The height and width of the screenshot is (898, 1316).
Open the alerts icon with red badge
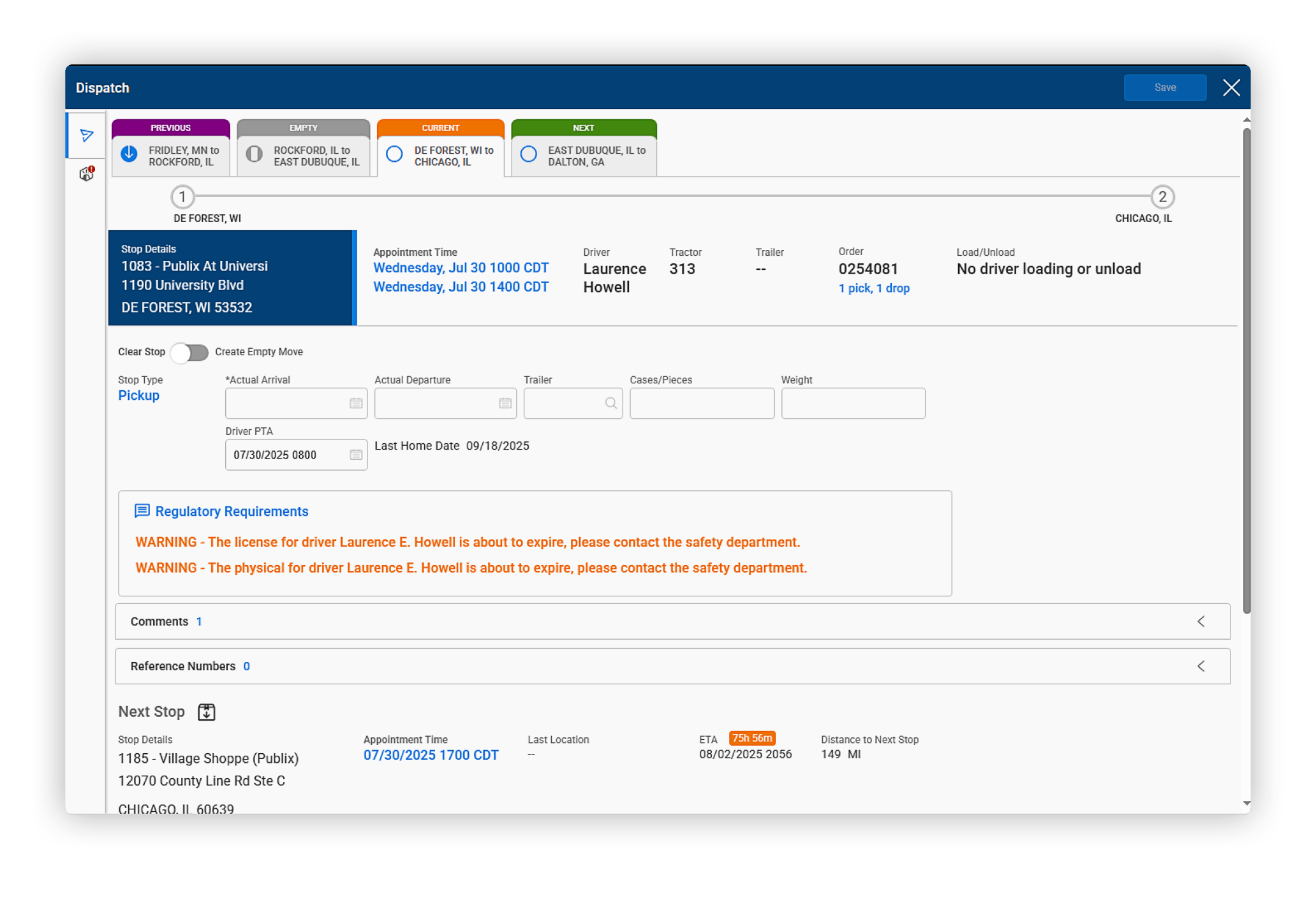click(x=86, y=172)
